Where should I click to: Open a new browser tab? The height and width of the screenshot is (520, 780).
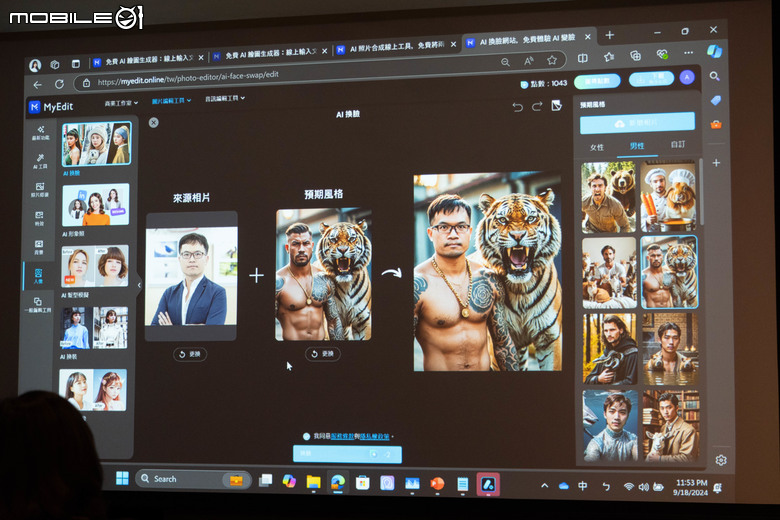(x=609, y=35)
